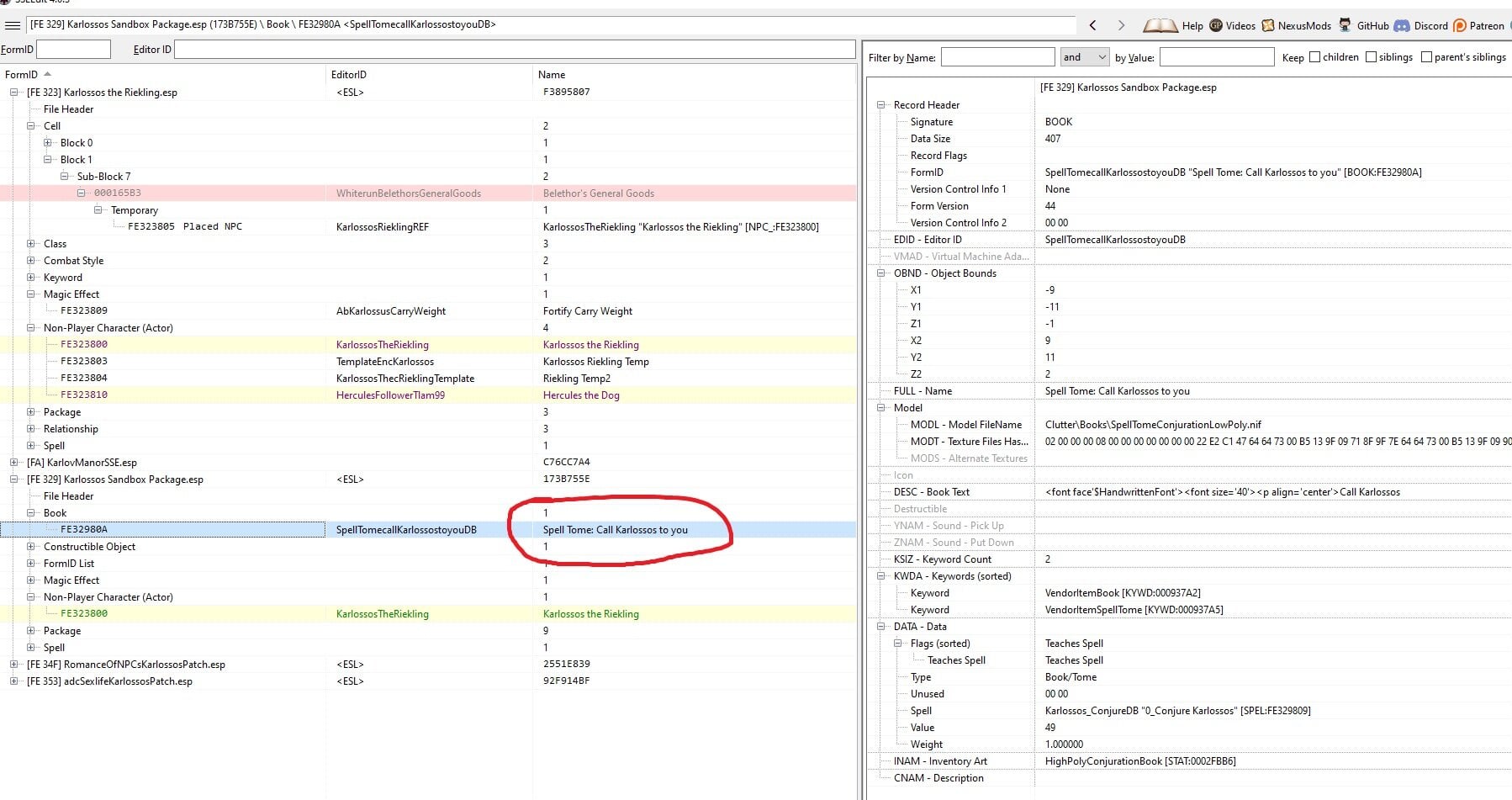Select FE323804 Riekling Temp2 record

[x=428, y=379]
